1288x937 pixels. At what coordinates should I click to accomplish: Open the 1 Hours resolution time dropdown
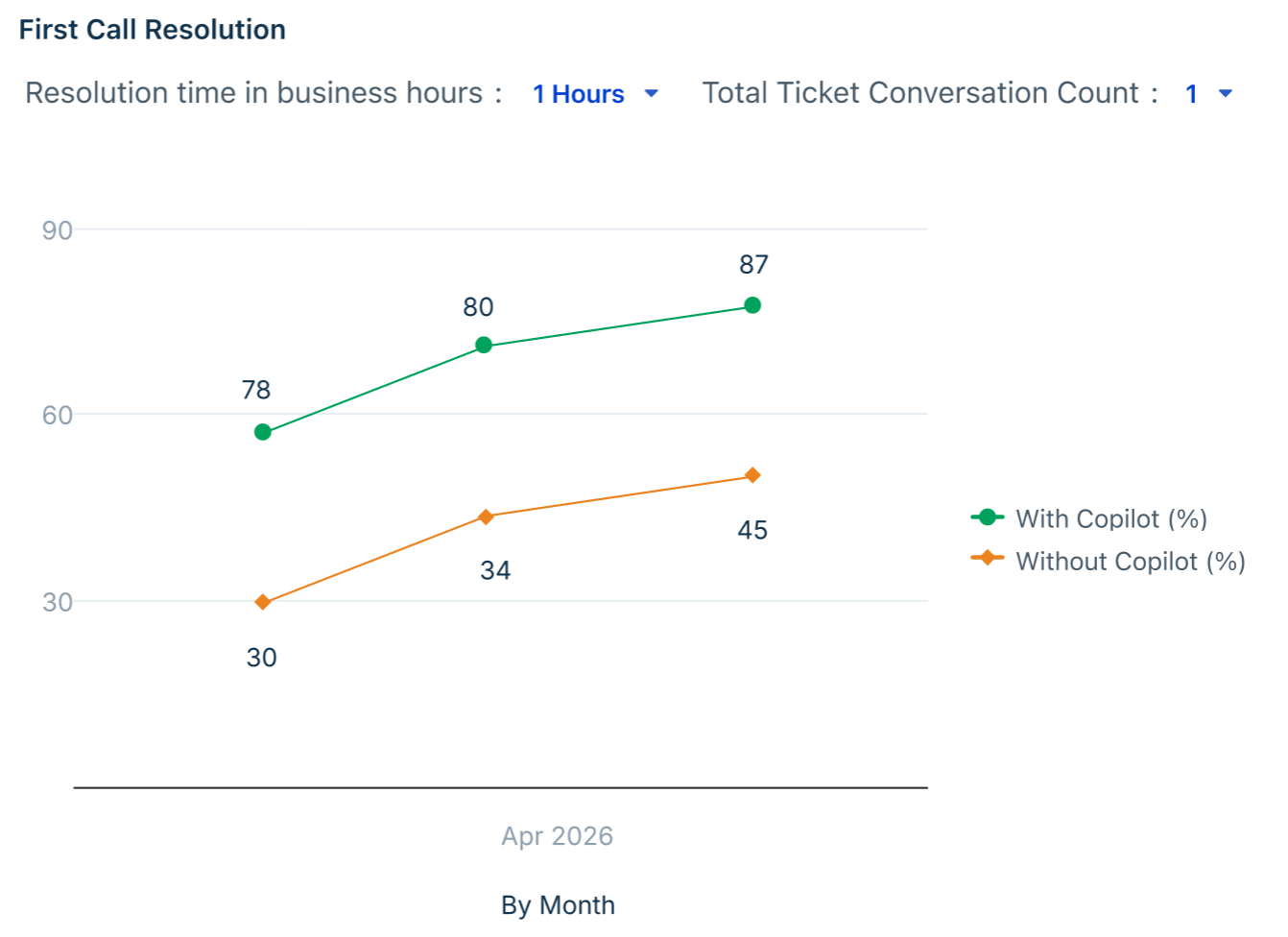pyautogui.click(x=595, y=94)
